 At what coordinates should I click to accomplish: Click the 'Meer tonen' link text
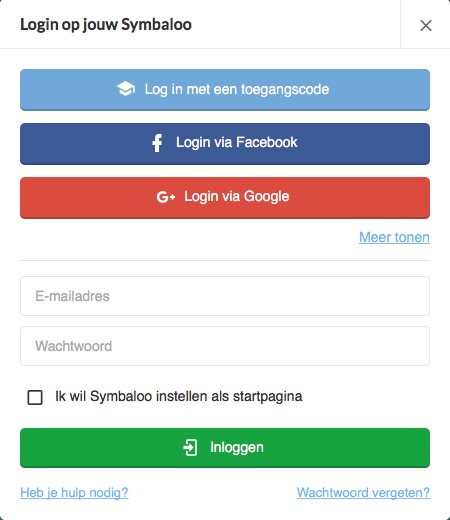[394, 237]
